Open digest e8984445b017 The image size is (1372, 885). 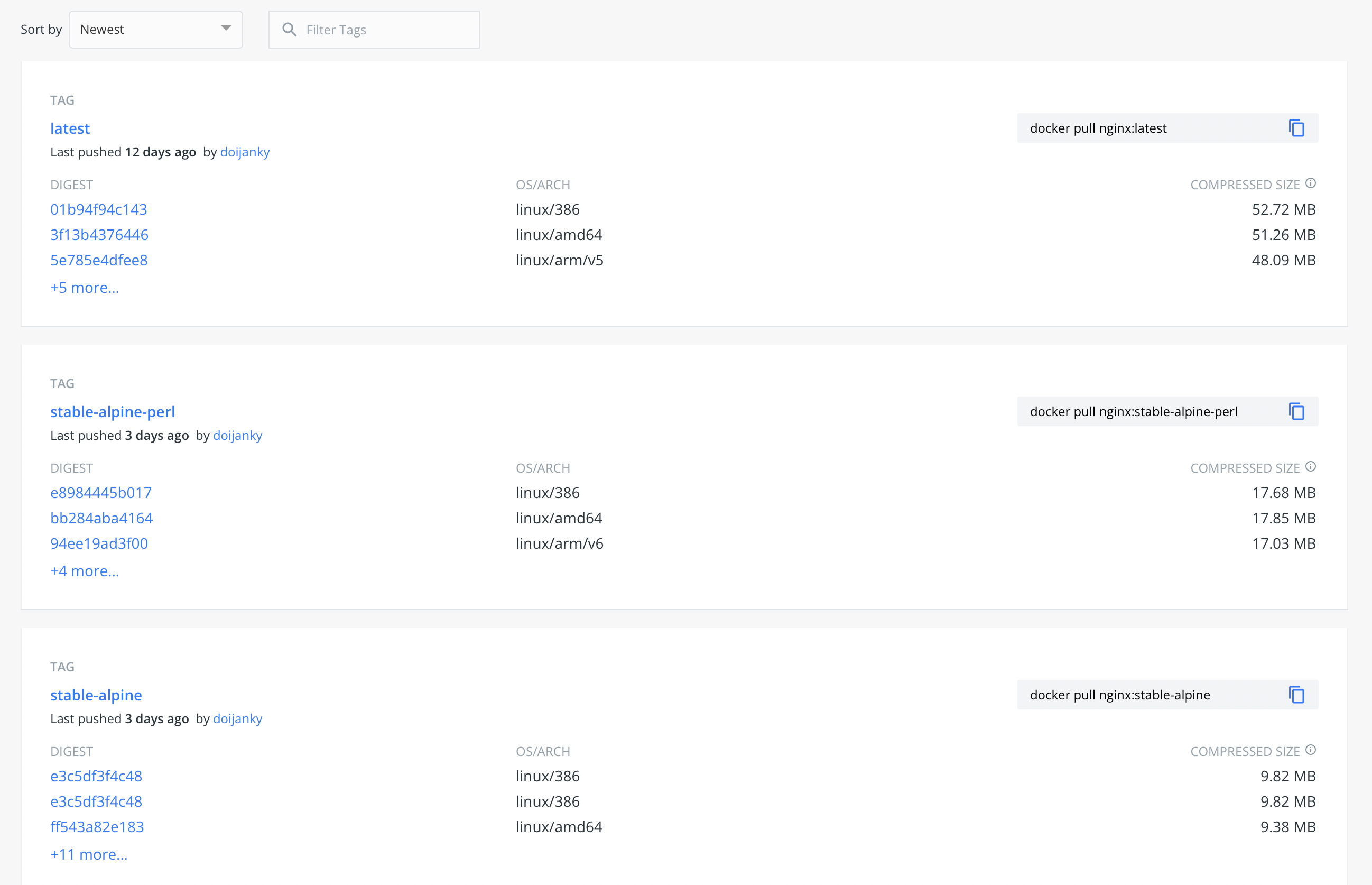click(101, 493)
